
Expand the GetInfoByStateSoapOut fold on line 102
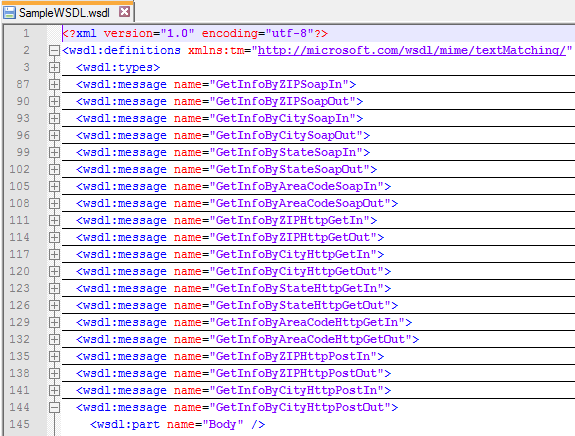[54, 169]
